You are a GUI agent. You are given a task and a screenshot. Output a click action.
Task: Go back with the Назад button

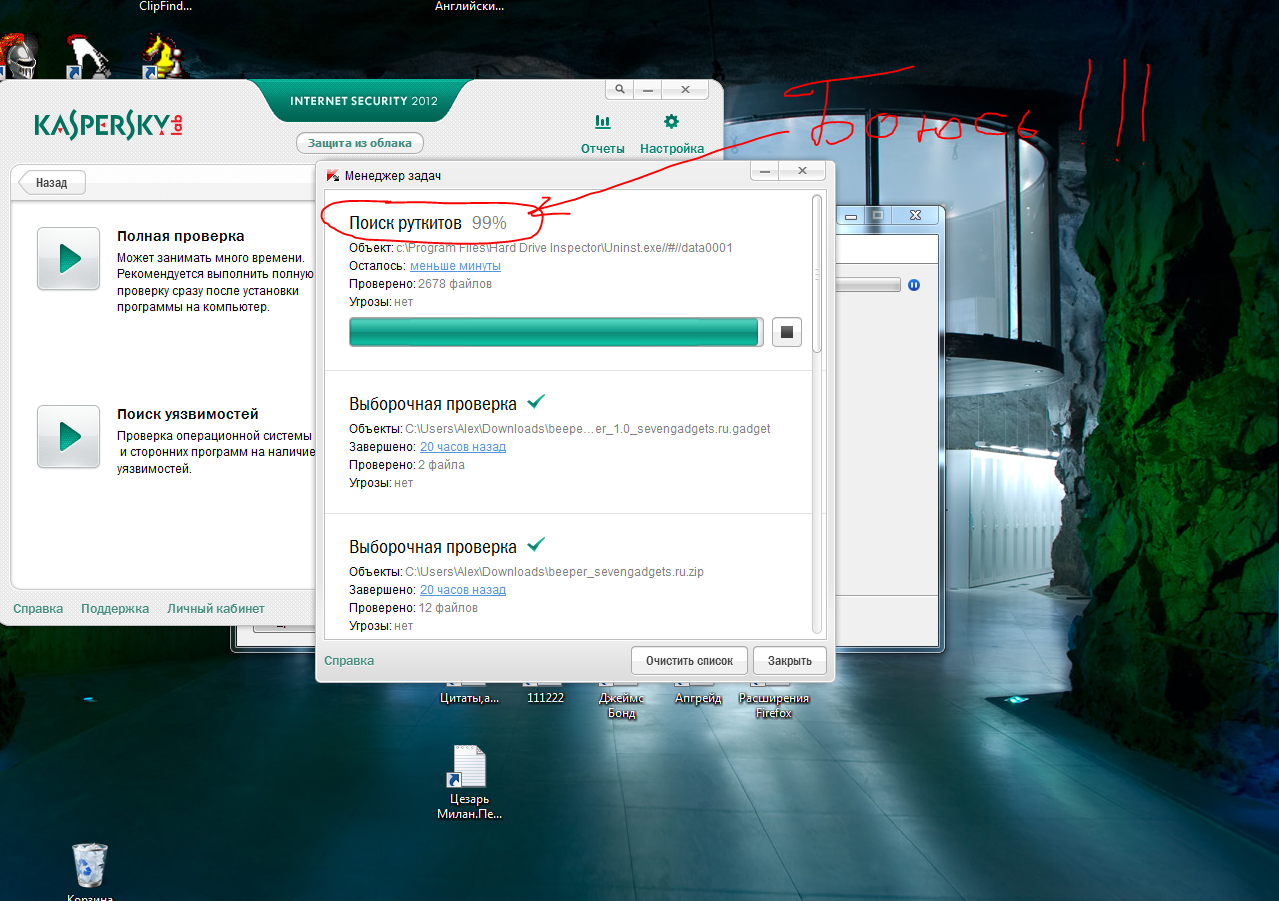[52, 183]
